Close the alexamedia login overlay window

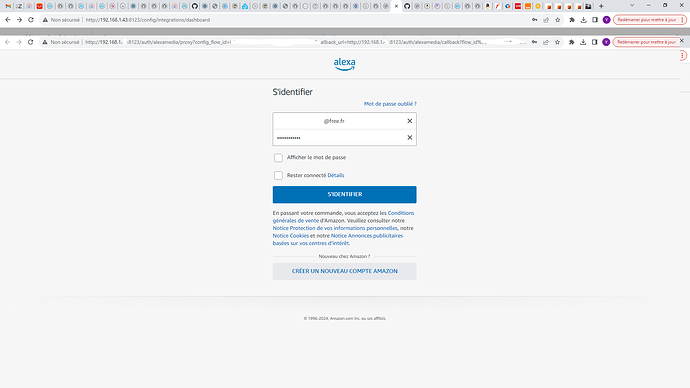[682, 40]
